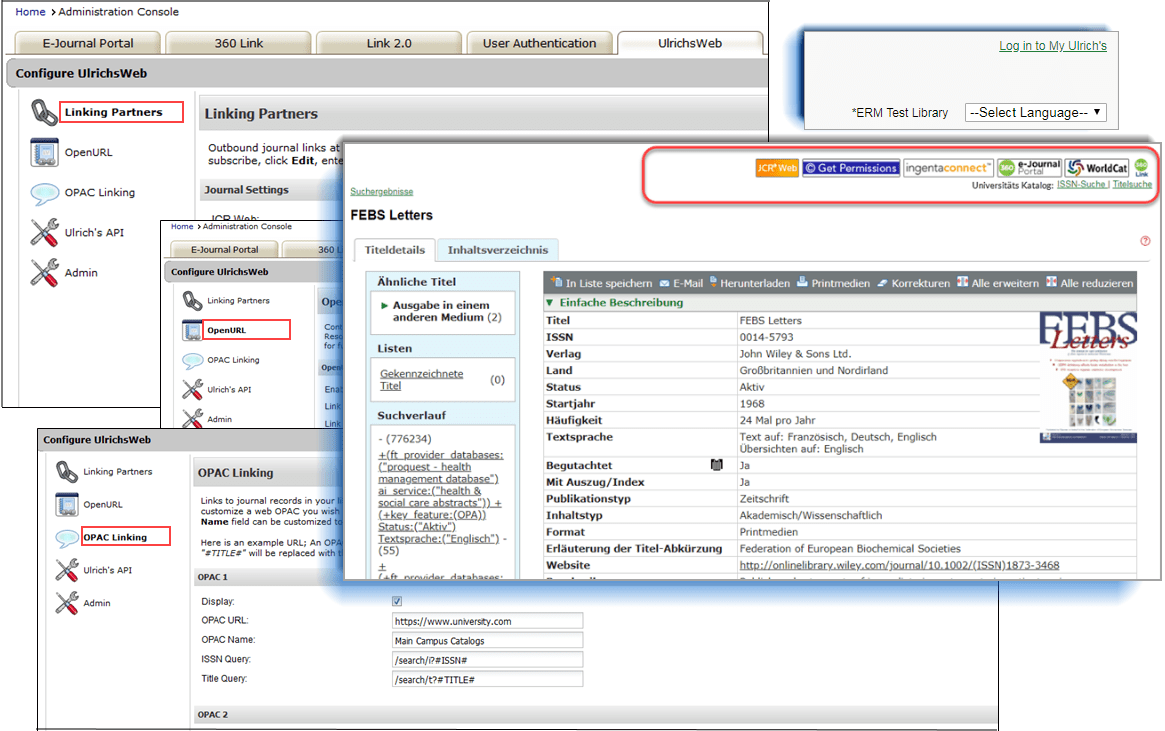1165x731 pixels.
Task: Click Alle reduzieren in the record toolbar
Action: (x=1090, y=283)
